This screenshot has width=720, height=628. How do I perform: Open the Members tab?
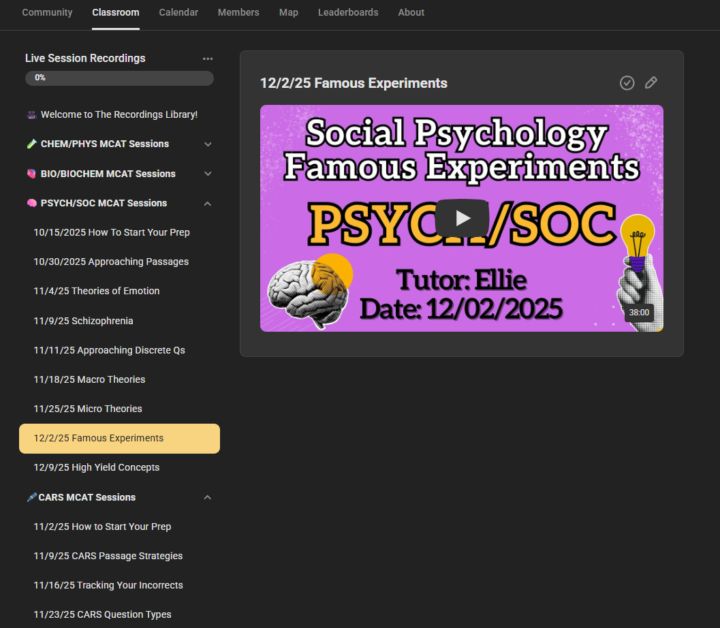(238, 12)
